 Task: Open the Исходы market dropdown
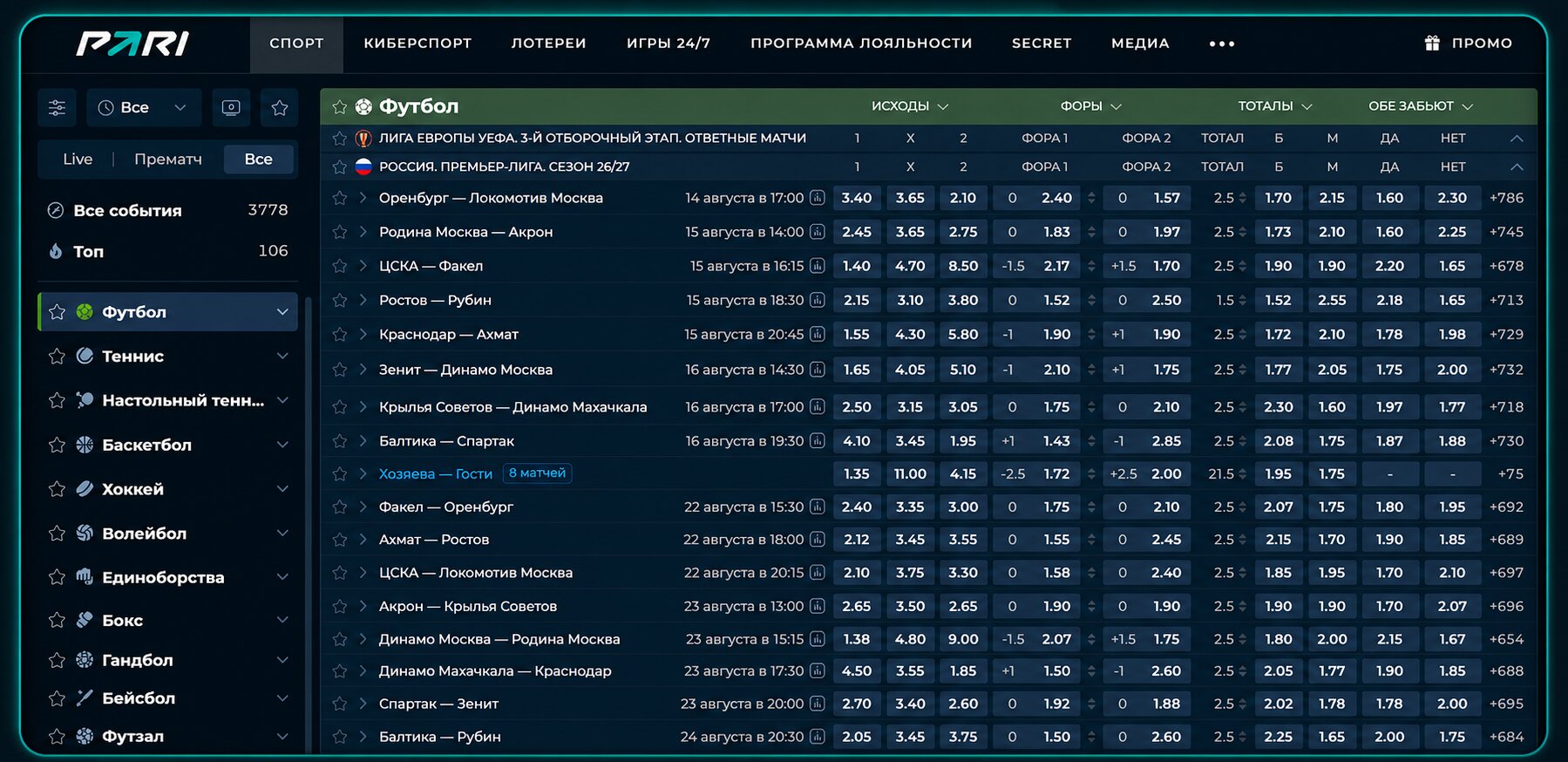click(x=909, y=106)
